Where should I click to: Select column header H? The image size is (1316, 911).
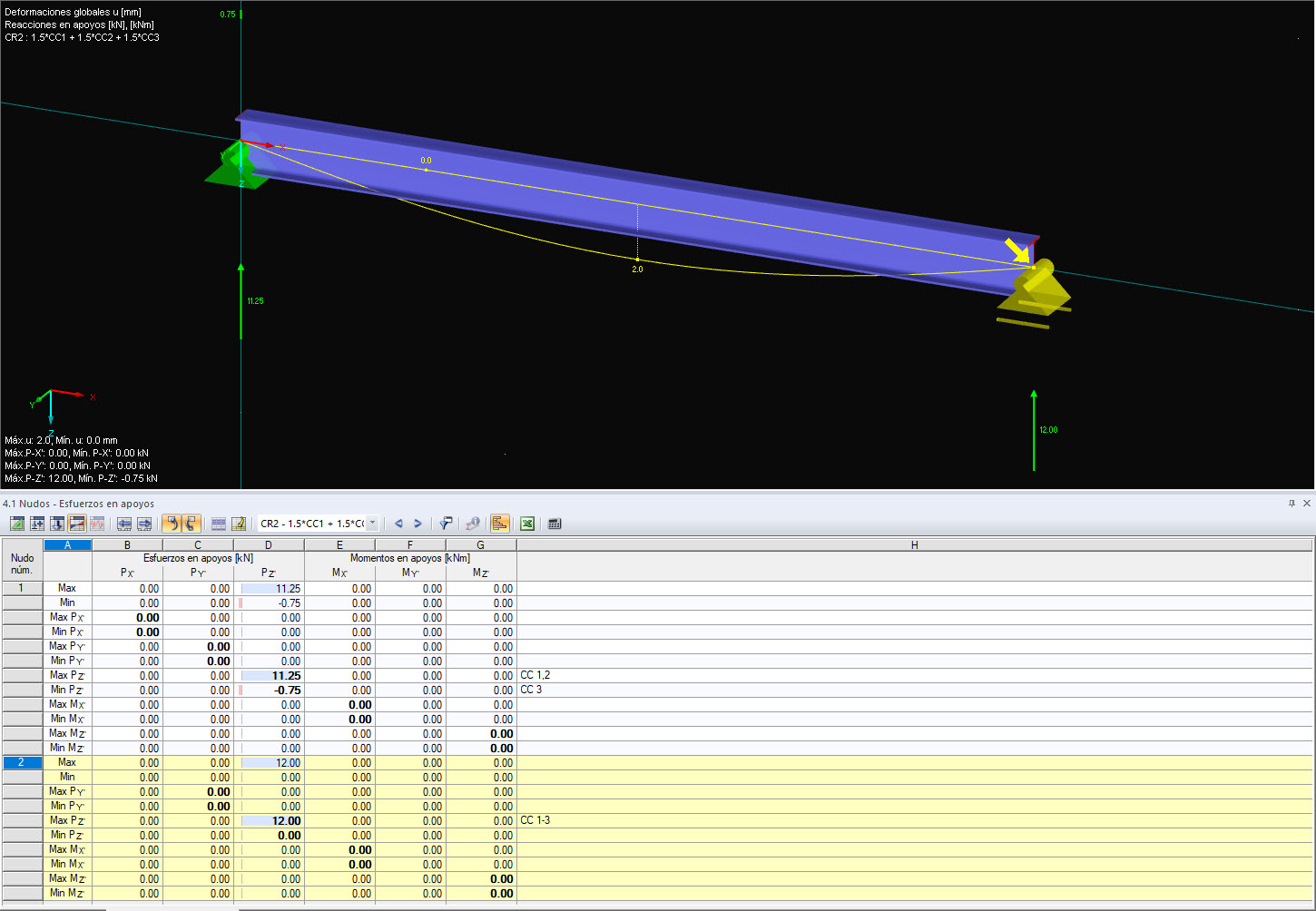(915, 545)
